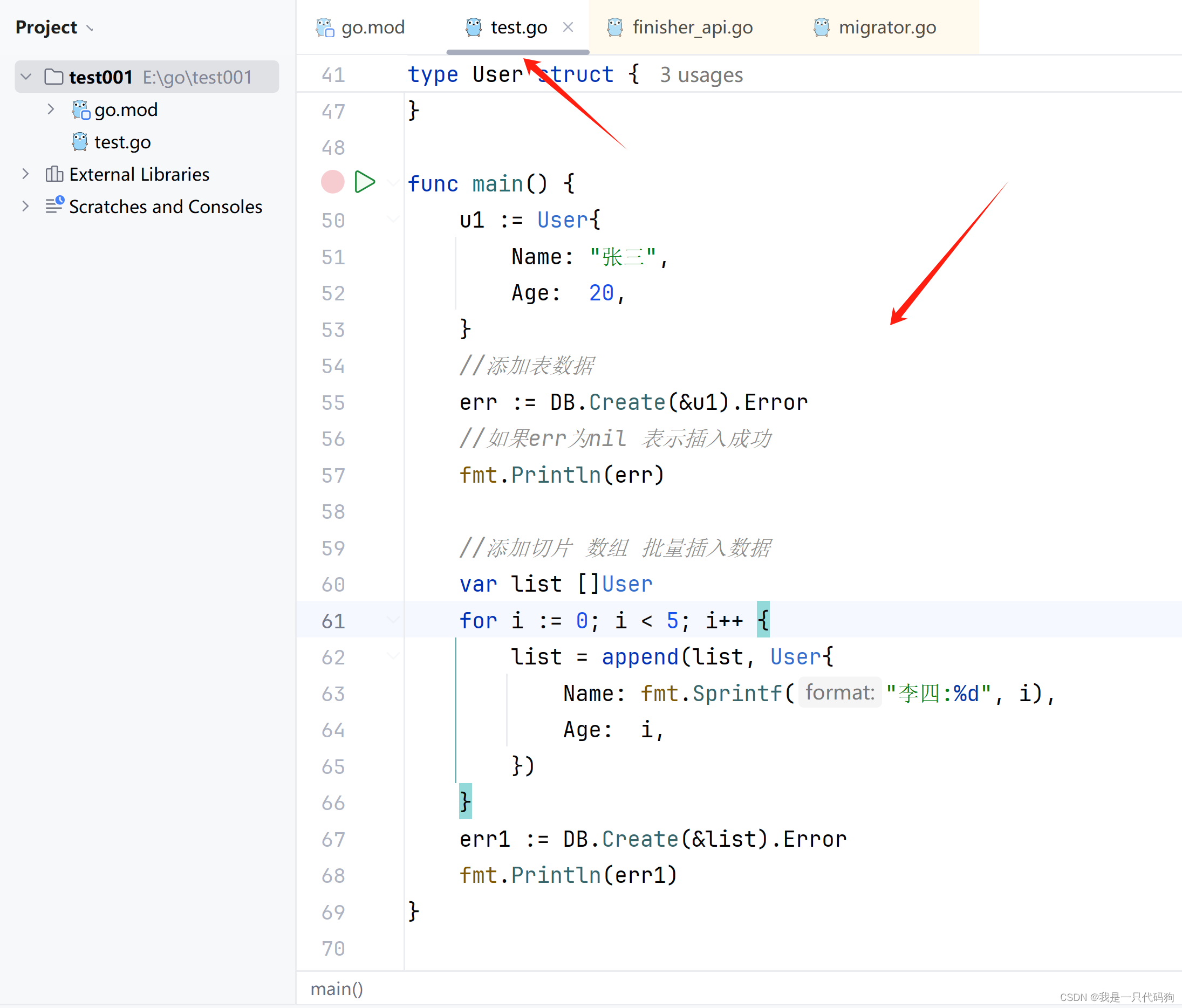Click the Scratches and Consoles icon
Image resolution: width=1182 pixels, height=1008 pixels.
pos(54,206)
